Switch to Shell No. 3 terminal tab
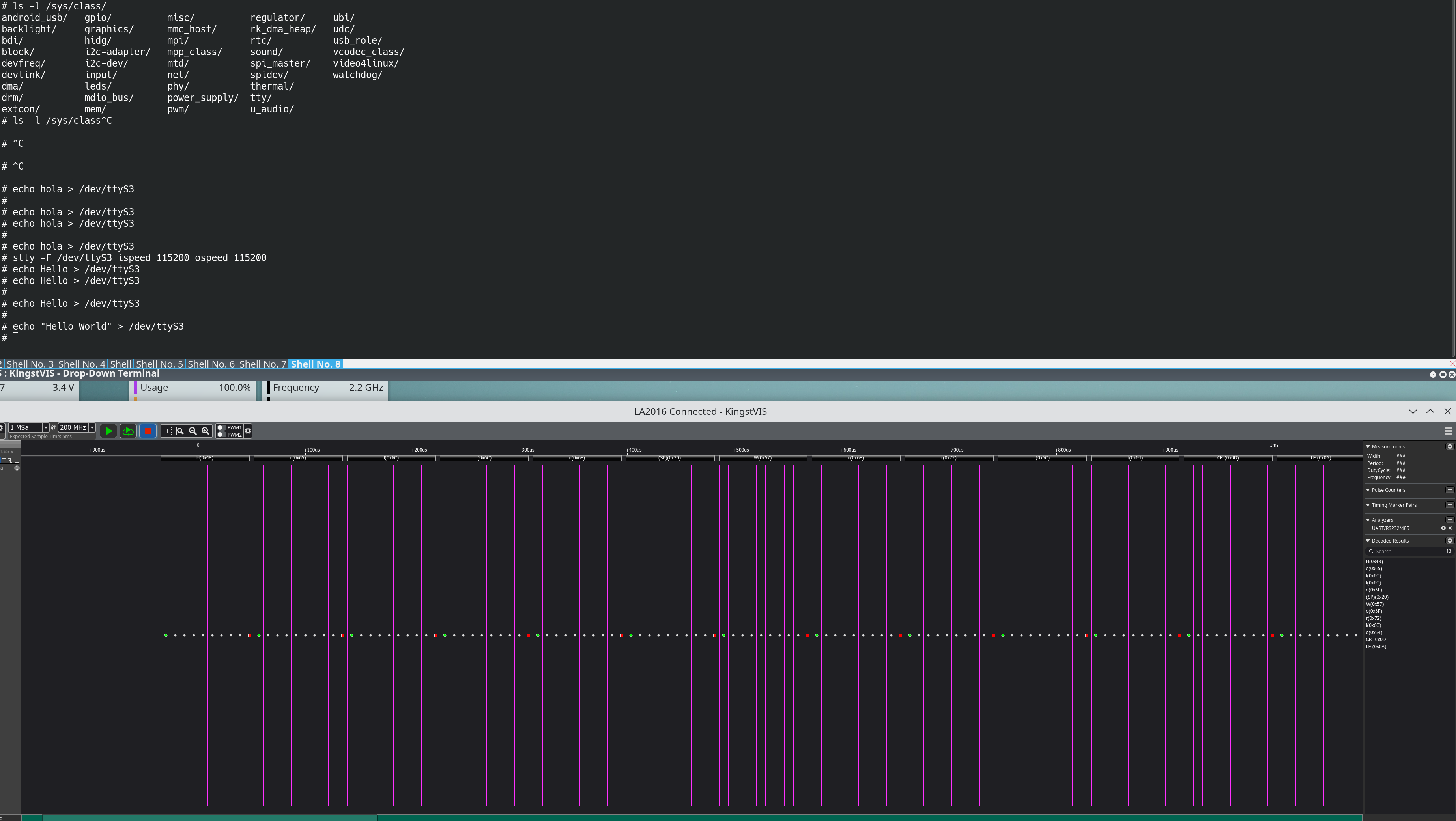 tap(30, 364)
